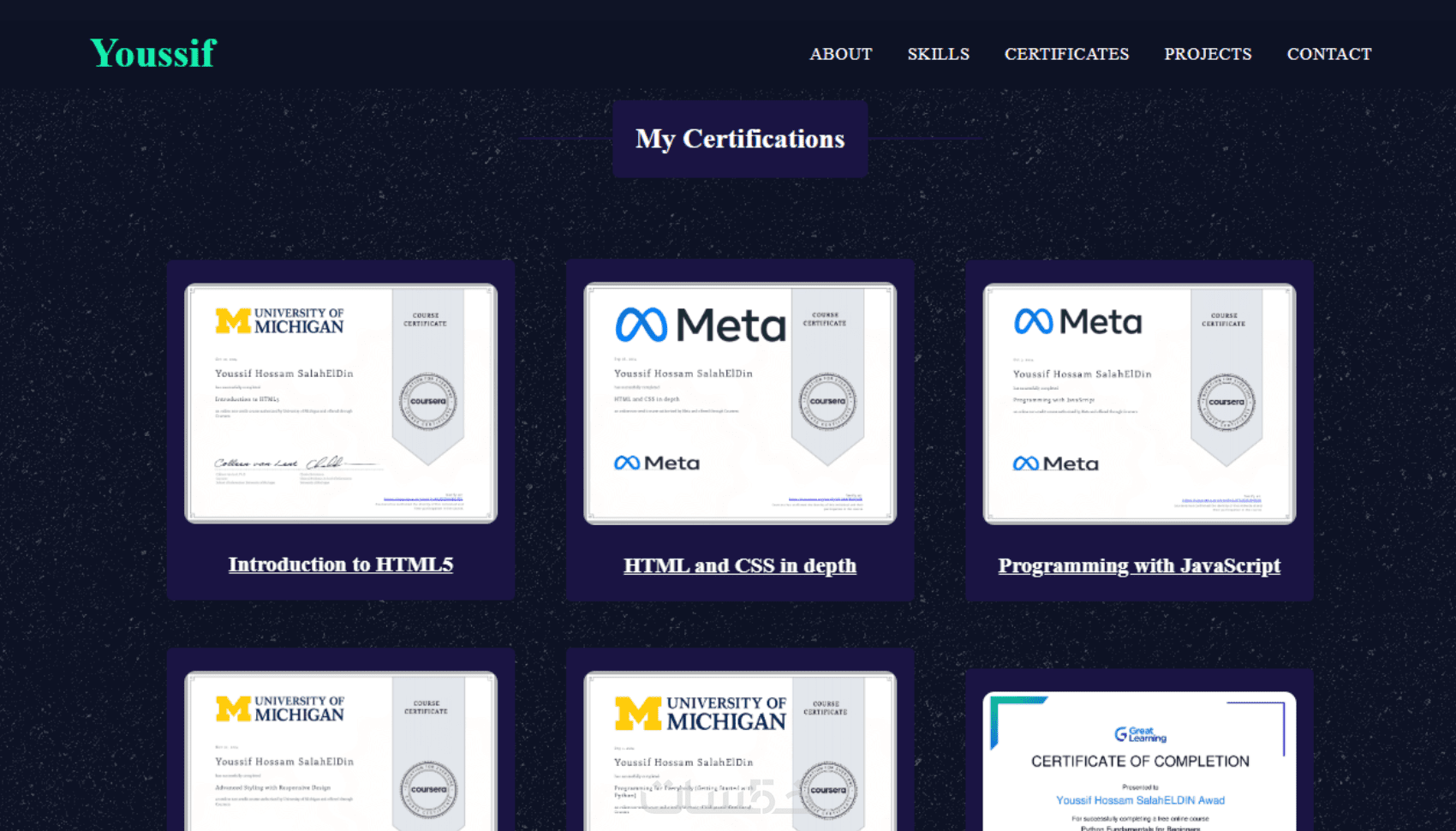Open the Programming with JavaScript link

point(1139,565)
